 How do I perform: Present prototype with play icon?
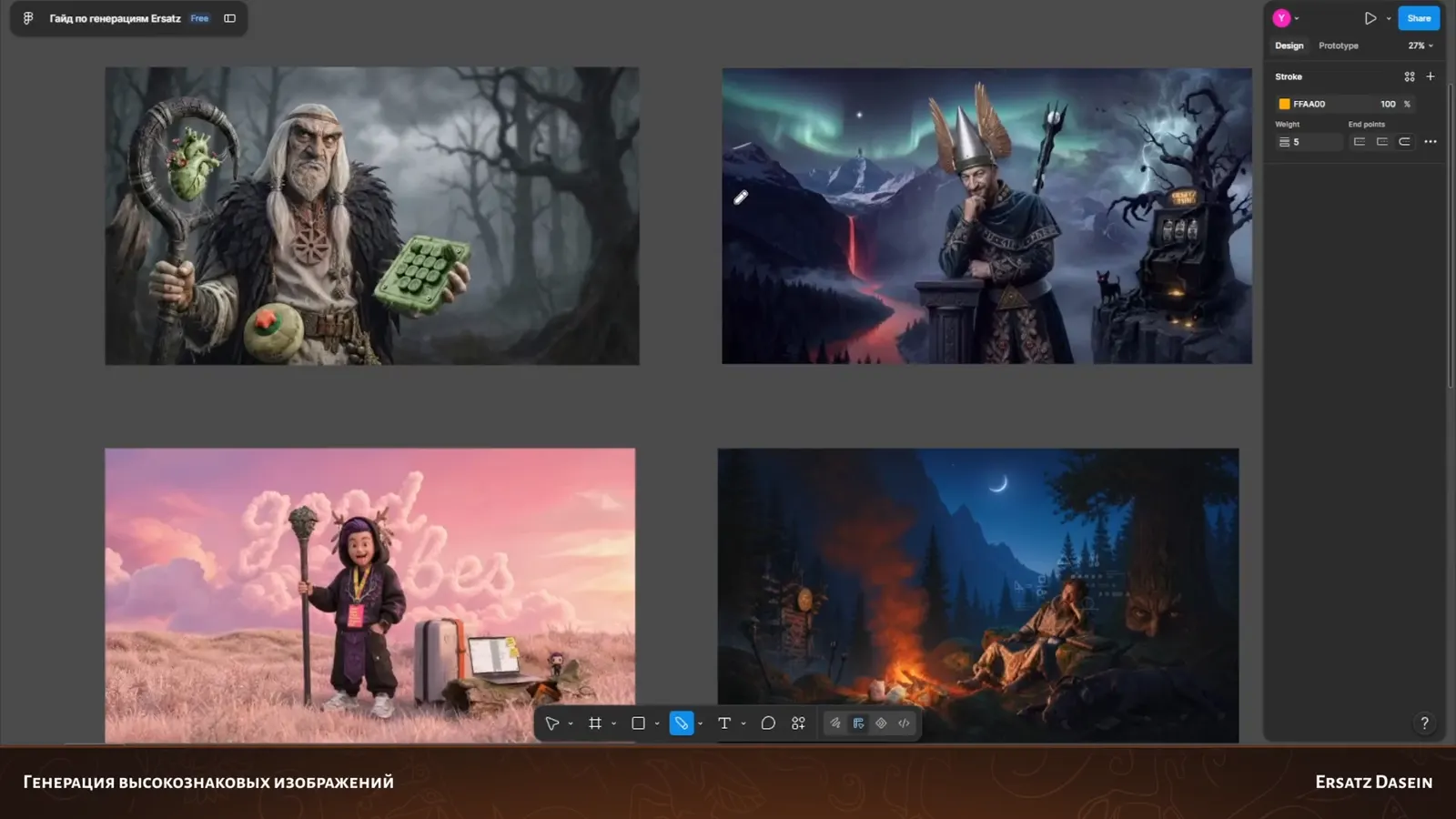1370,18
